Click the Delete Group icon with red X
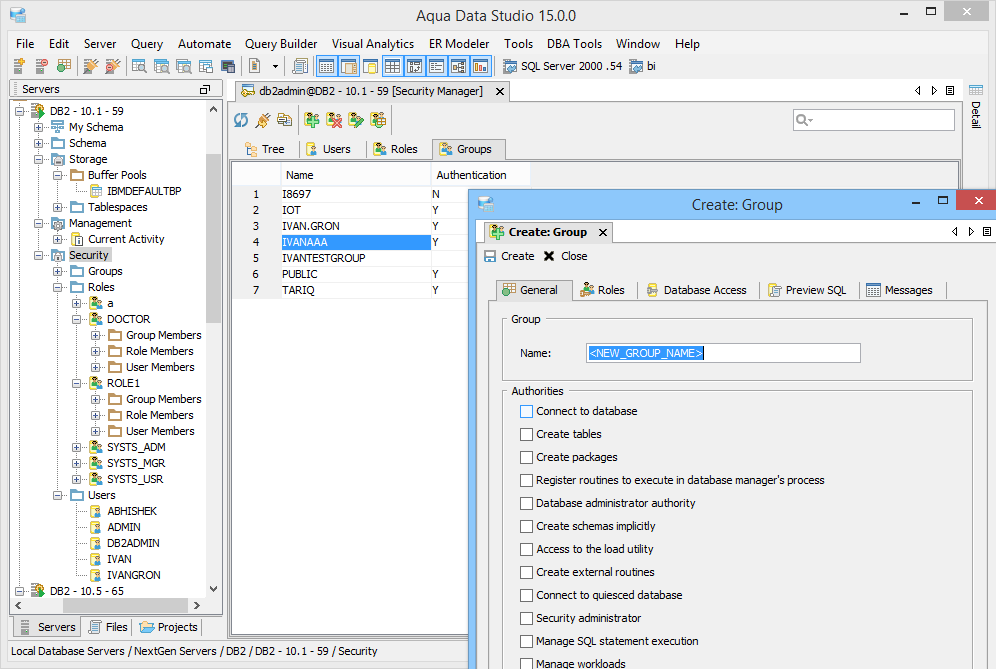Screen dimensions: 996x669 (333, 119)
